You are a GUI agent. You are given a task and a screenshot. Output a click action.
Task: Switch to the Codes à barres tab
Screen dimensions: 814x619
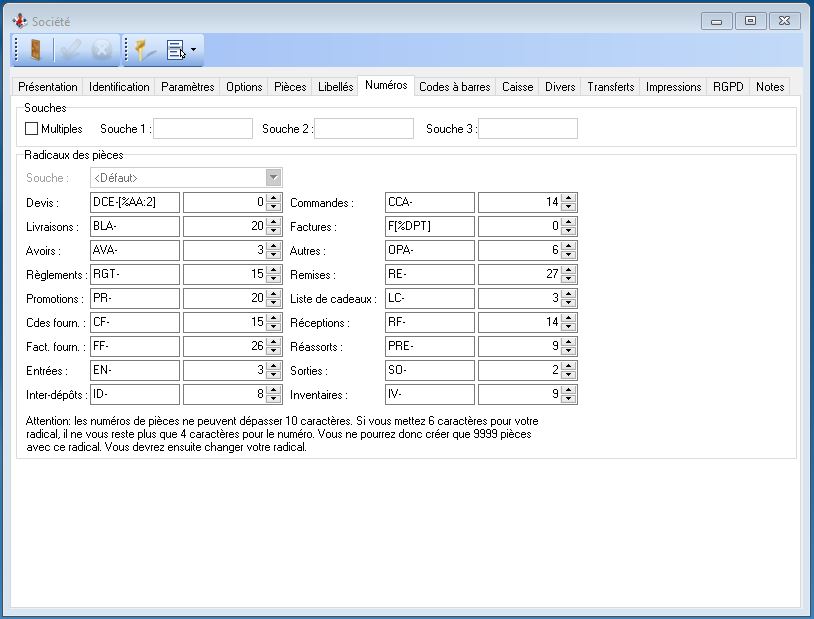[x=454, y=87]
